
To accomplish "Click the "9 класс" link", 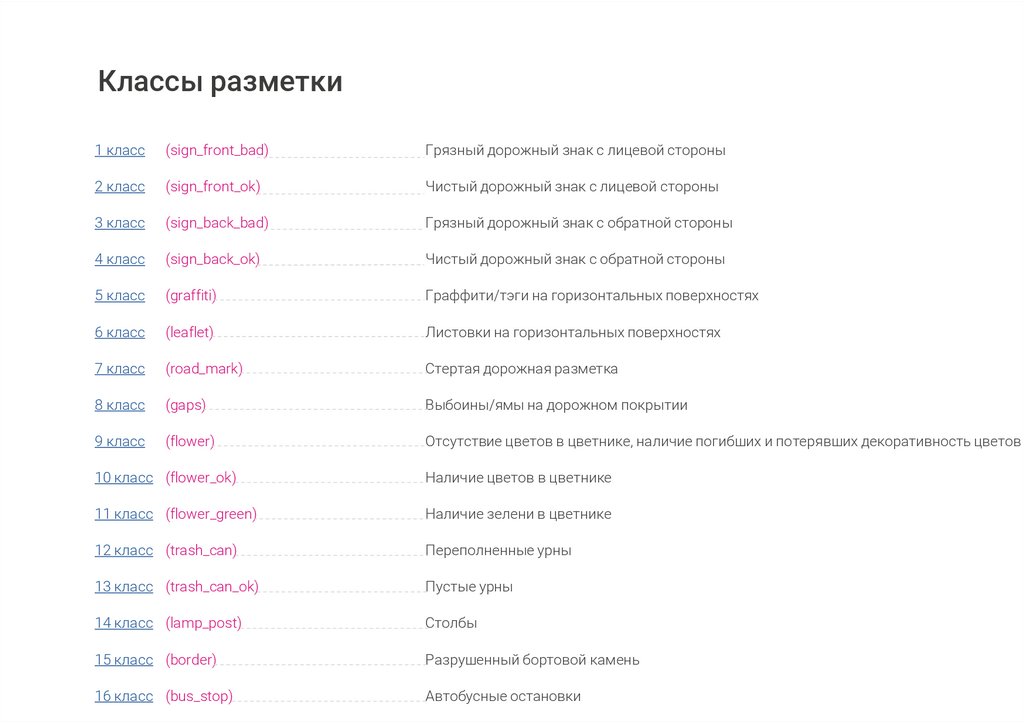I will (120, 441).
